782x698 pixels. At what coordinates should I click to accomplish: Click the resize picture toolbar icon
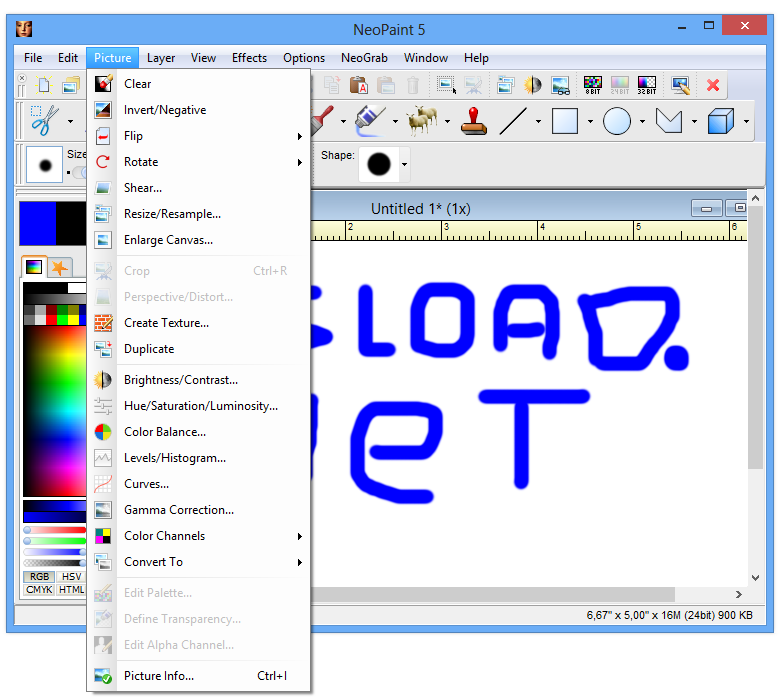click(x=506, y=85)
